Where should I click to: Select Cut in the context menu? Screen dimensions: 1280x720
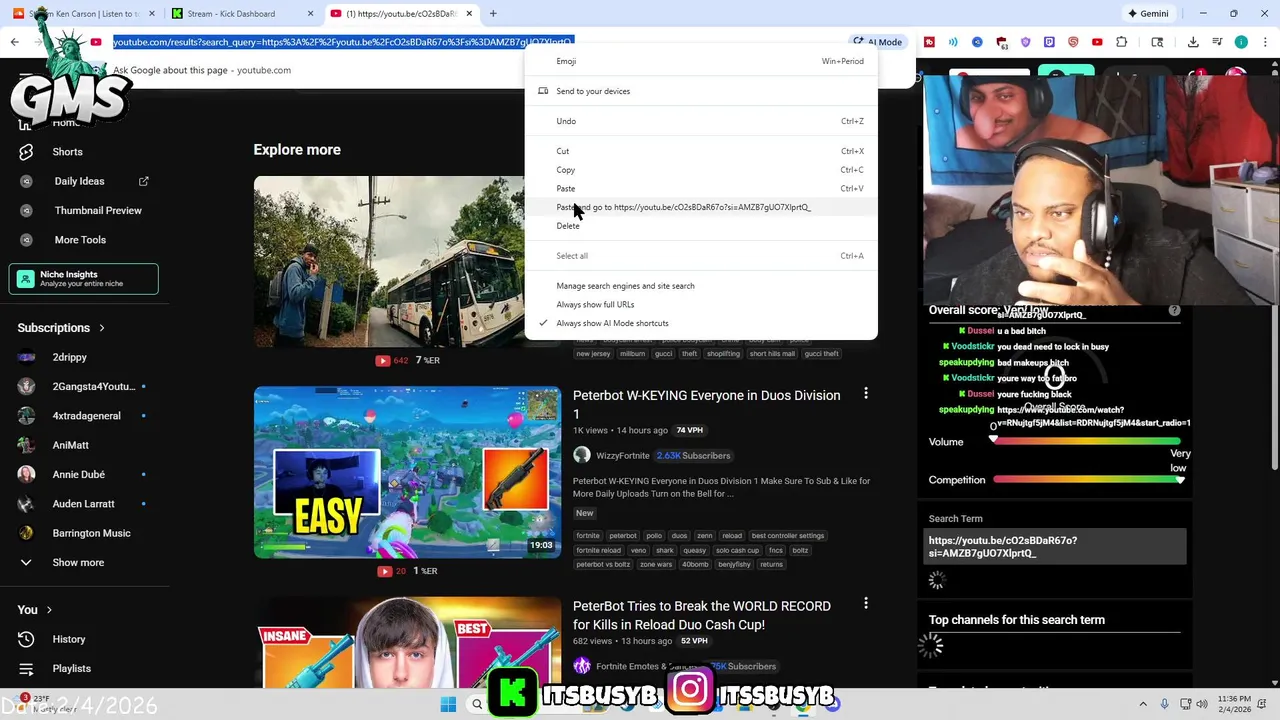pyautogui.click(x=701, y=151)
